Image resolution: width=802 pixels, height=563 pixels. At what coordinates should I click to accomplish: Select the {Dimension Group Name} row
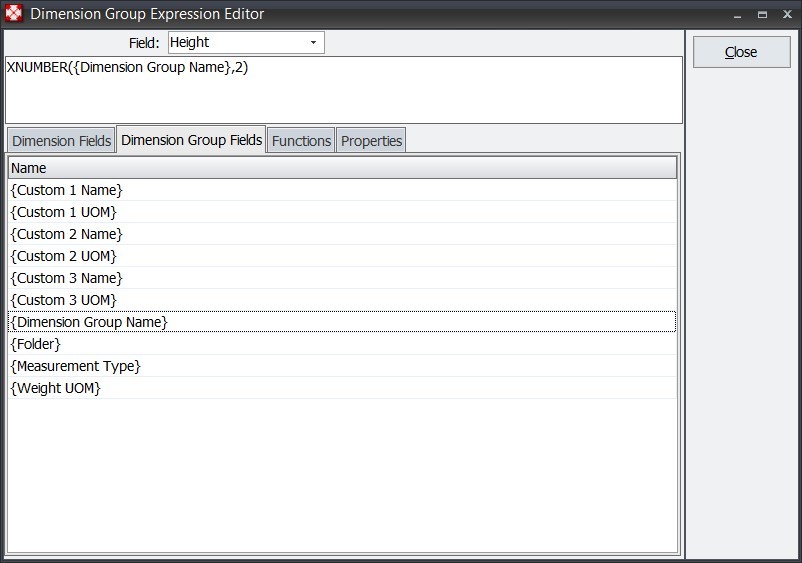[x=342, y=322]
